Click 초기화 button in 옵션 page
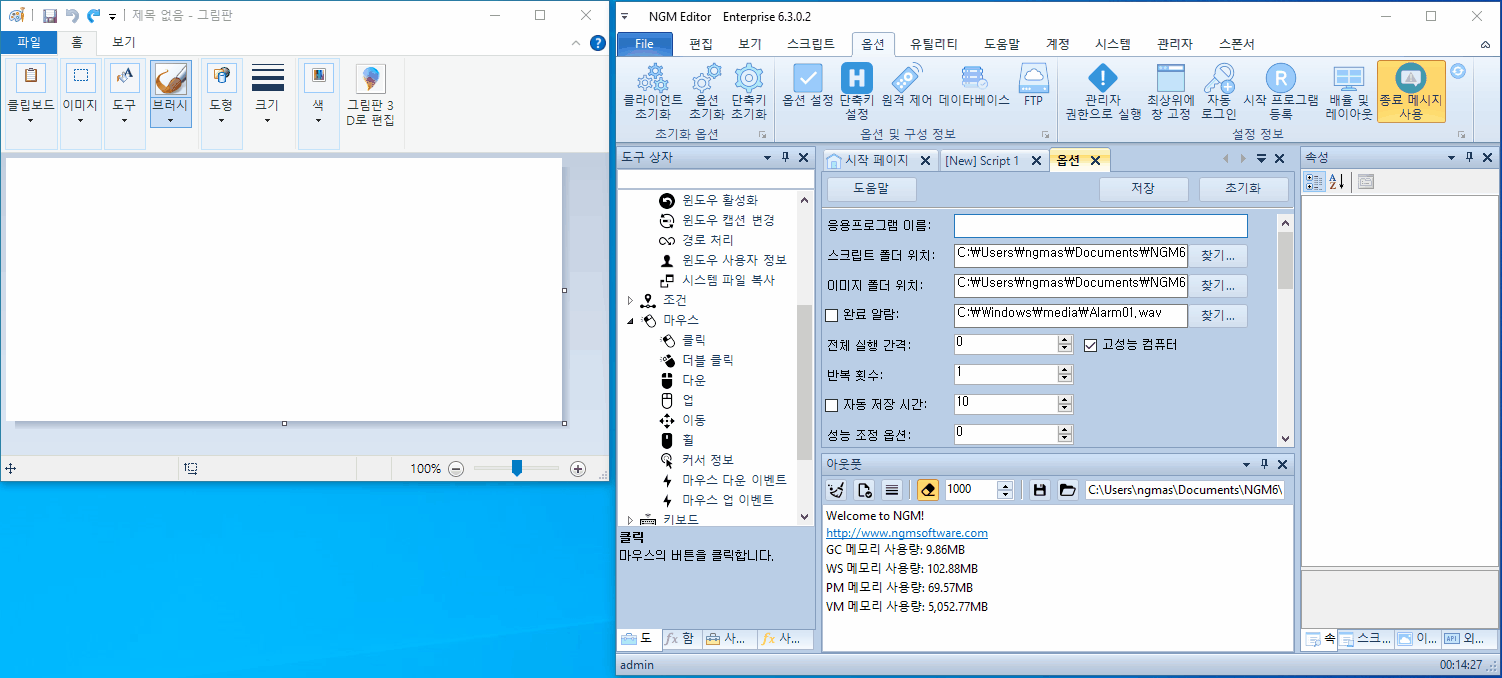This screenshot has width=1502, height=678. (x=1243, y=188)
